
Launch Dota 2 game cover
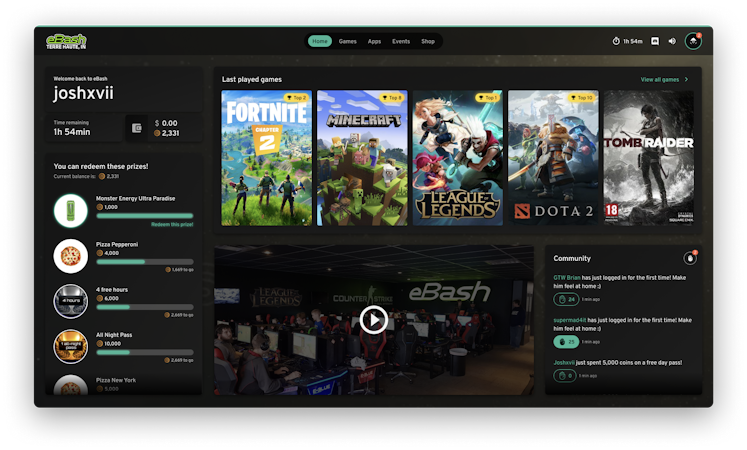[x=553, y=158]
